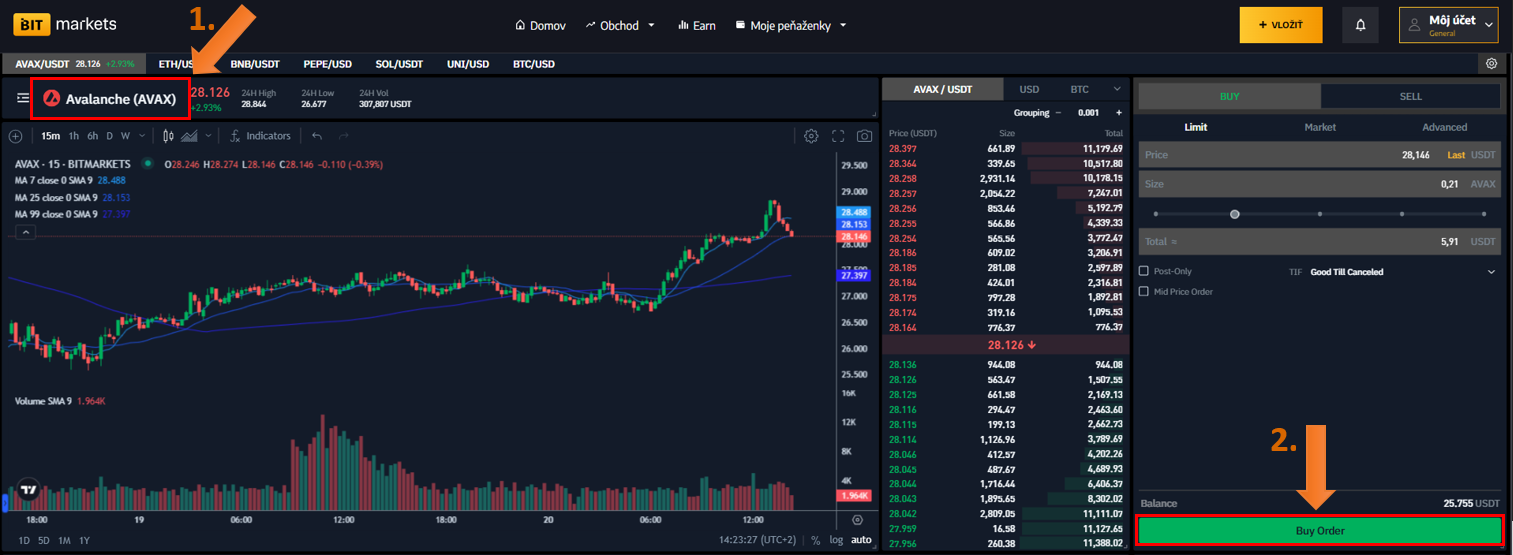Select the candlestick chart type icon
The image size is (1513, 555).
(168, 136)
